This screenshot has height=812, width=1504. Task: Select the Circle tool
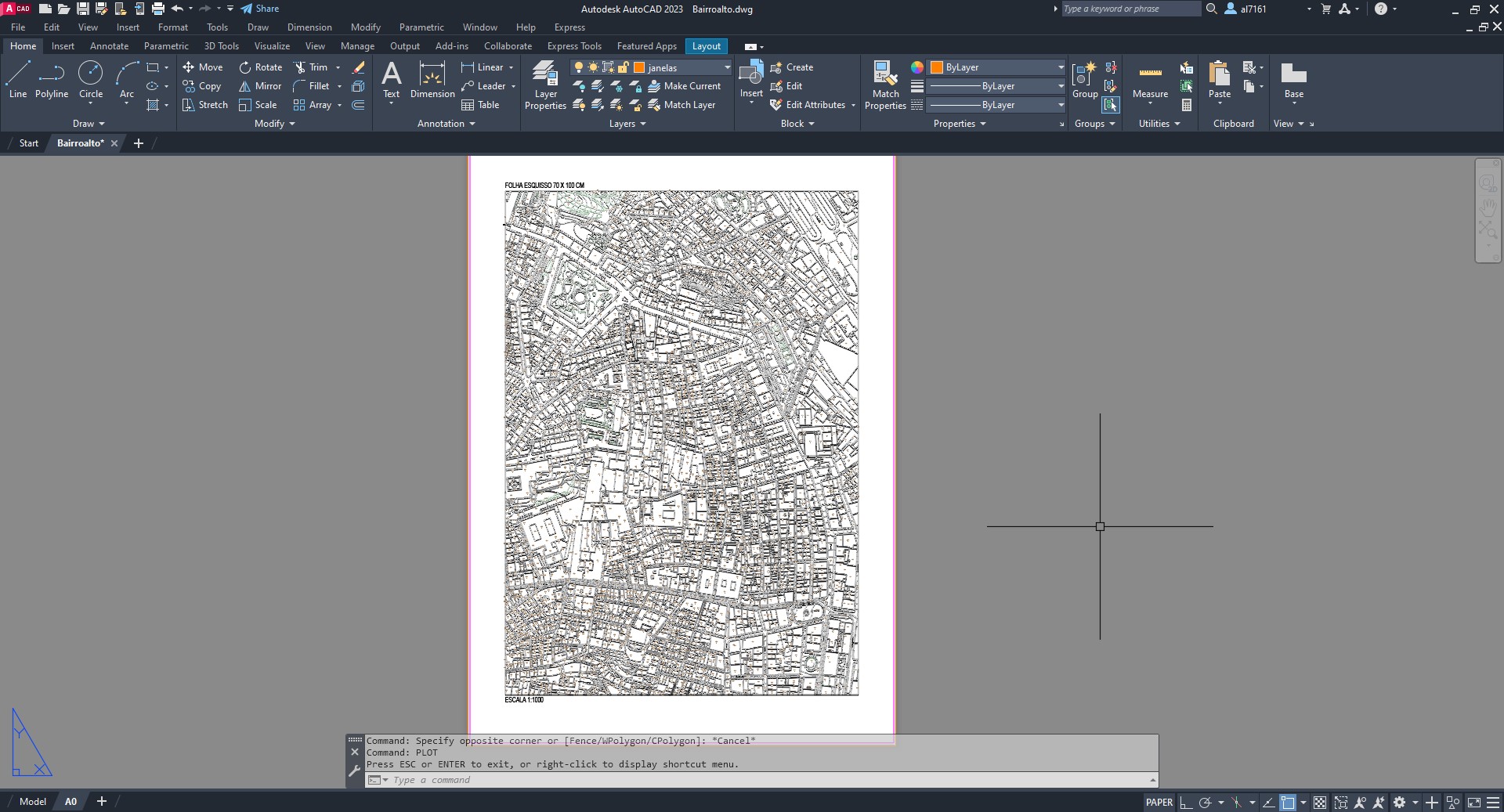point(91,80)
